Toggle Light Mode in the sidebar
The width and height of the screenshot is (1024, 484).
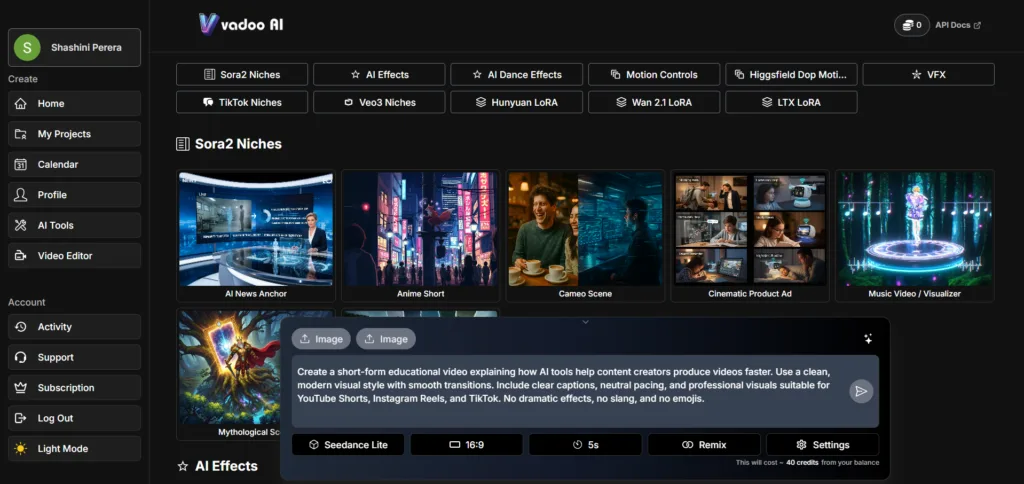pyautogui.click(x=74, y=449)
